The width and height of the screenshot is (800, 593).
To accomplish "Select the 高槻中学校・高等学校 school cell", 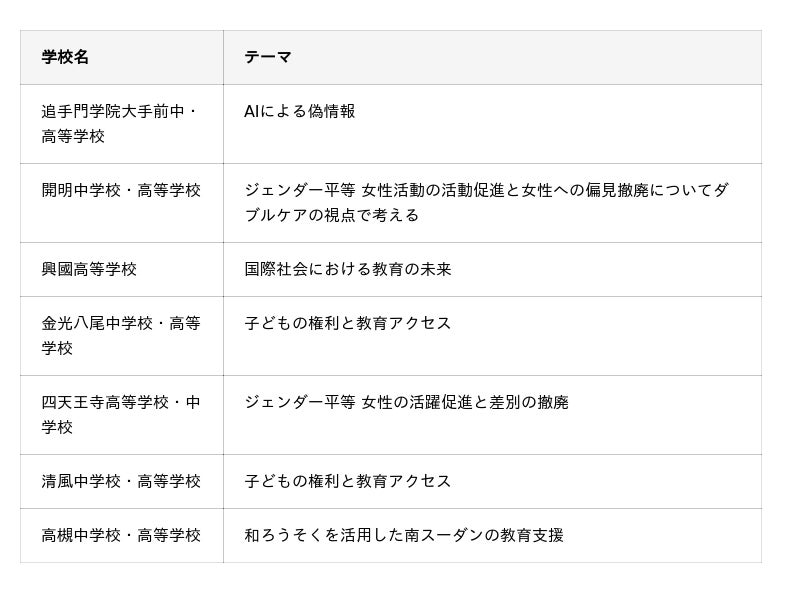I will coord(121,535).
